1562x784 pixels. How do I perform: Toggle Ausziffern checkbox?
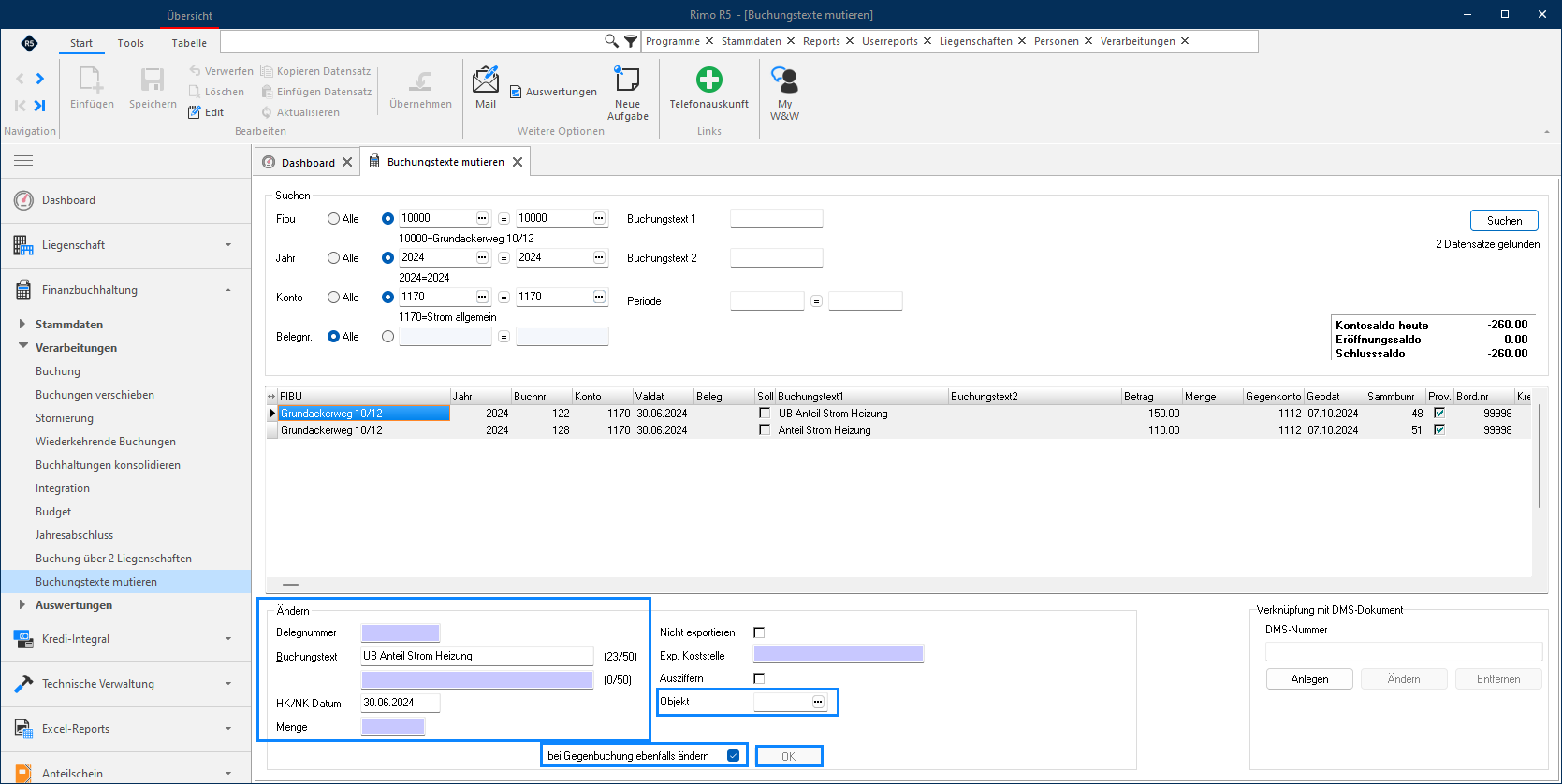pos(759,678)
